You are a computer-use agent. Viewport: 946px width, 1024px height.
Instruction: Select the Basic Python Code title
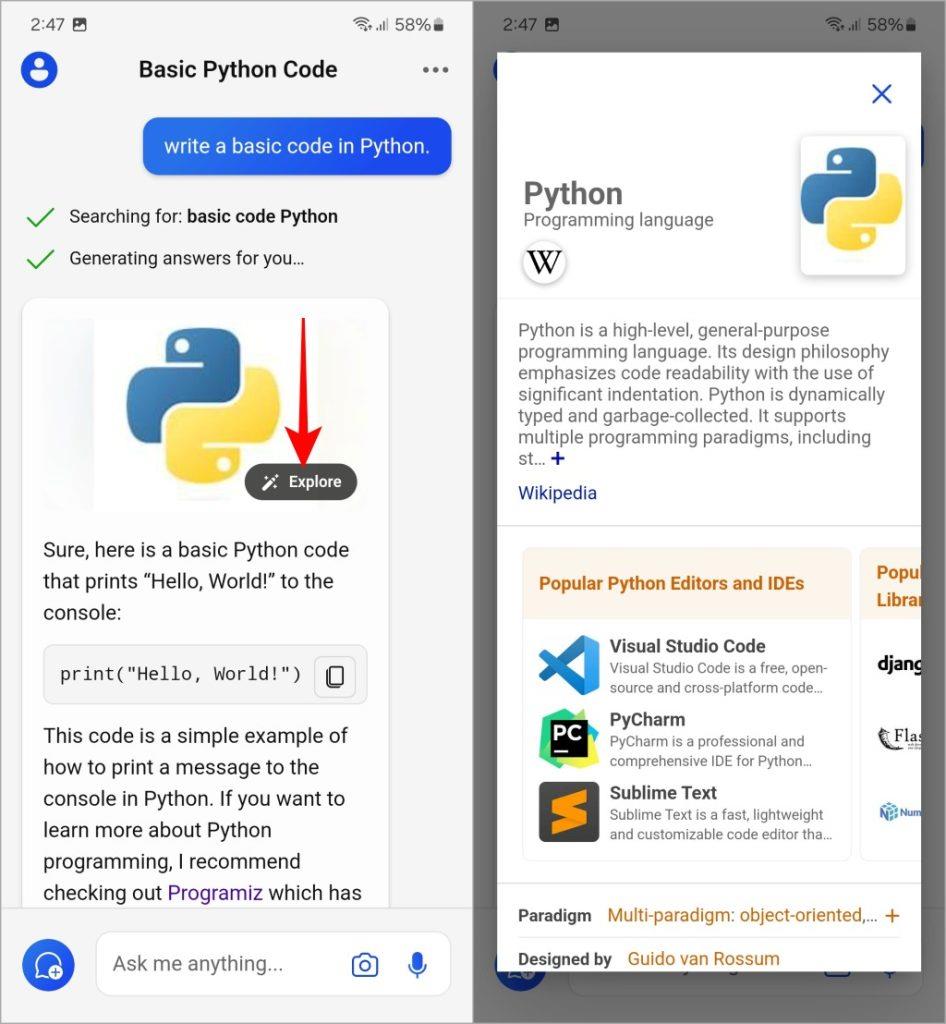click(238, 70)
